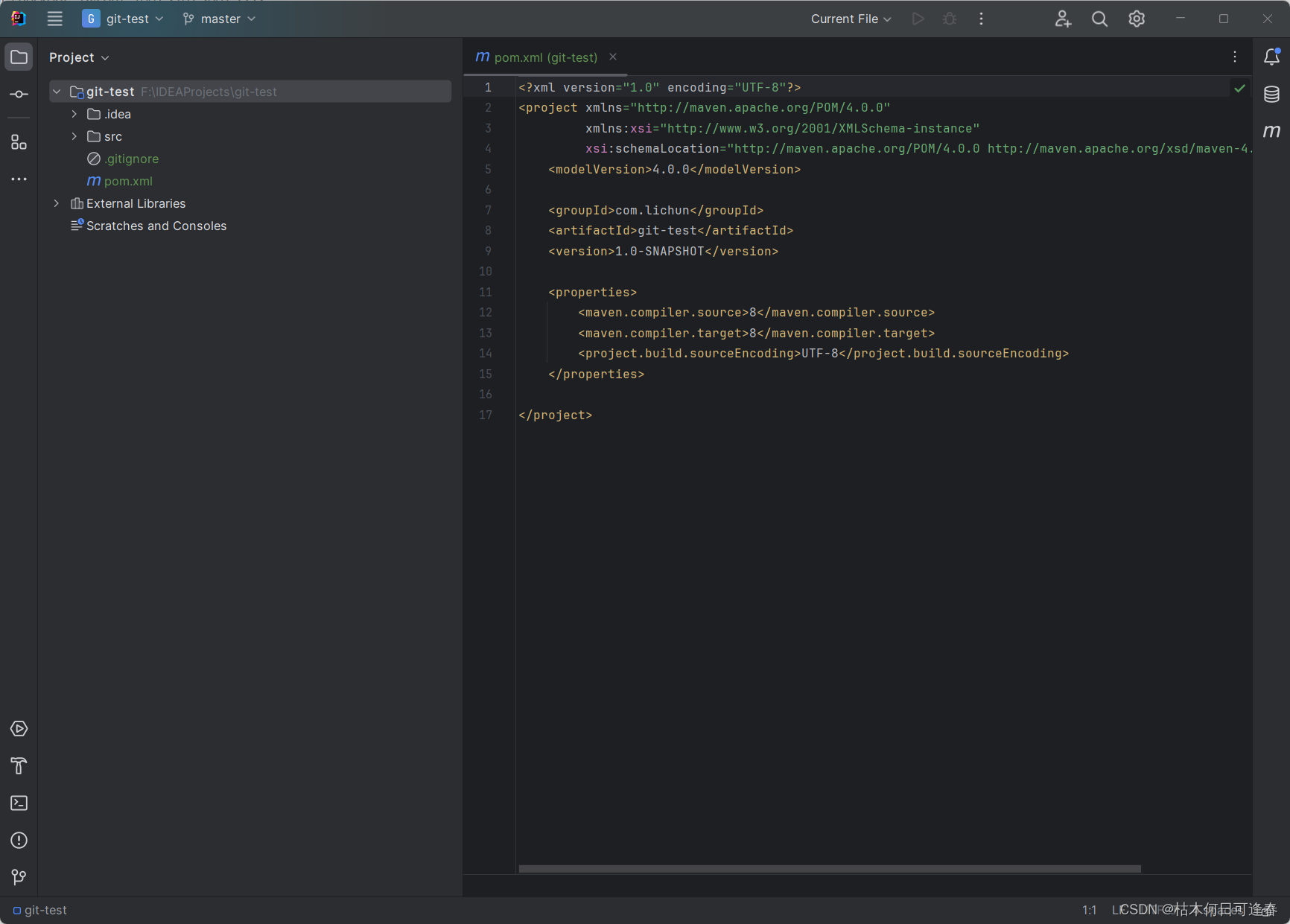Collapse the git-test root node
This screenshot has width=1290, height=924.
tap(57, 92)
